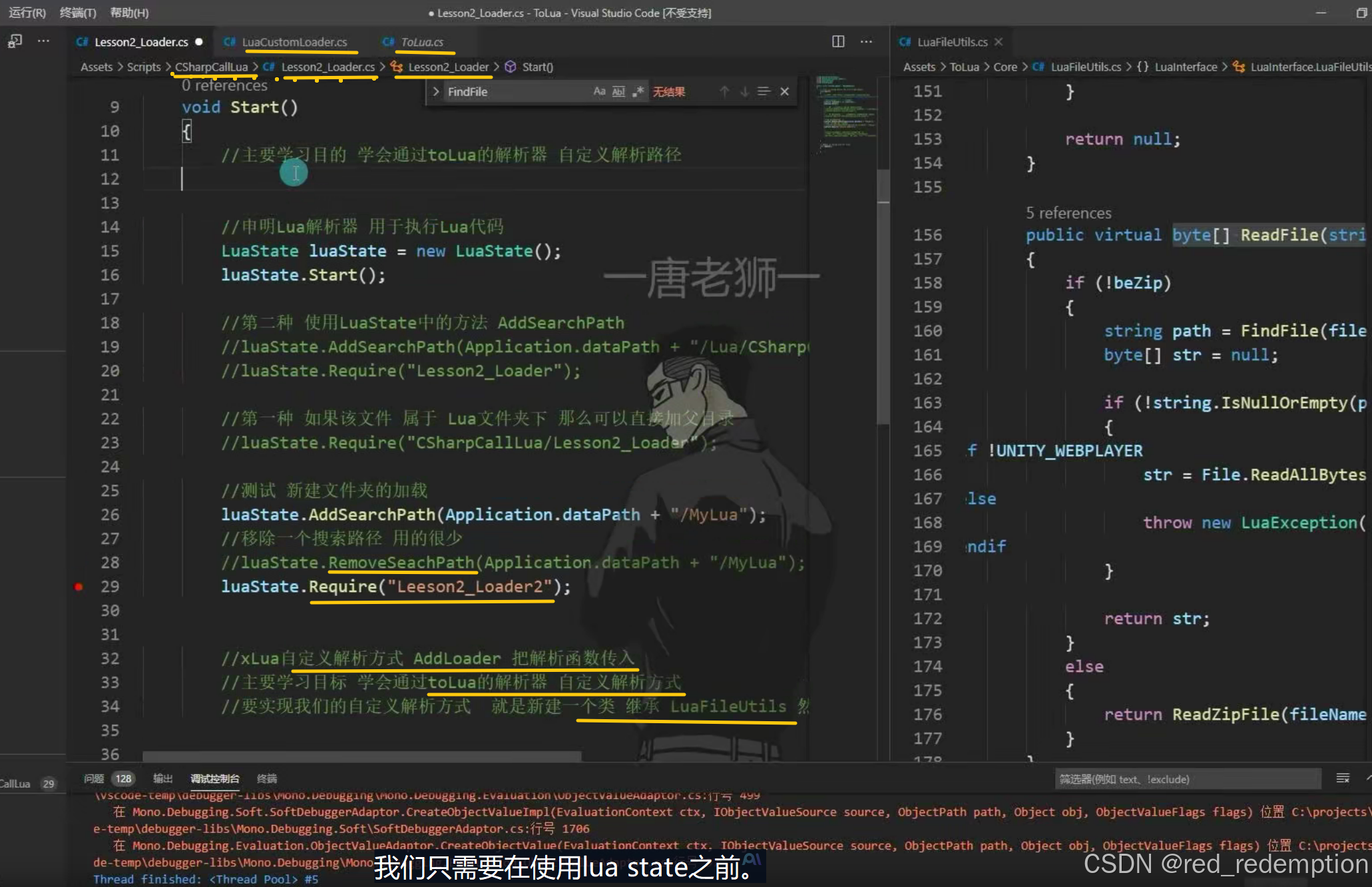This screenshot has height=887, width=1372.
Task: Open the 运行(R) menu
Action: tap(27, 13)
